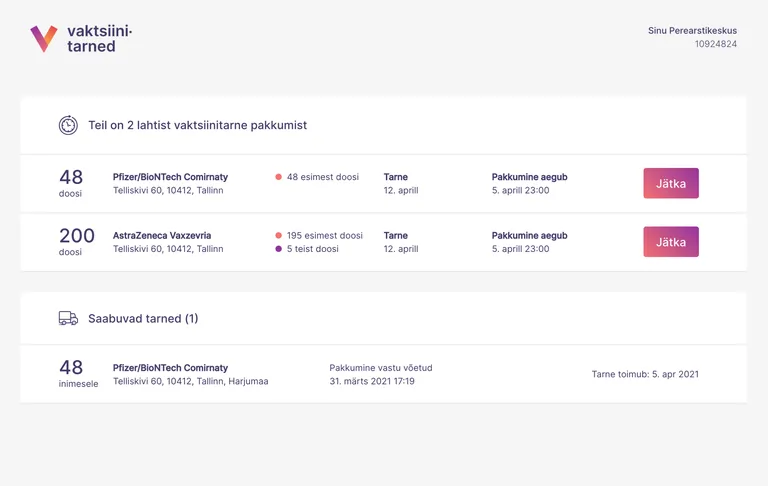Select the heading about 2 open vaccine offers
Screen dimensions: 768x486
(197, 125)
